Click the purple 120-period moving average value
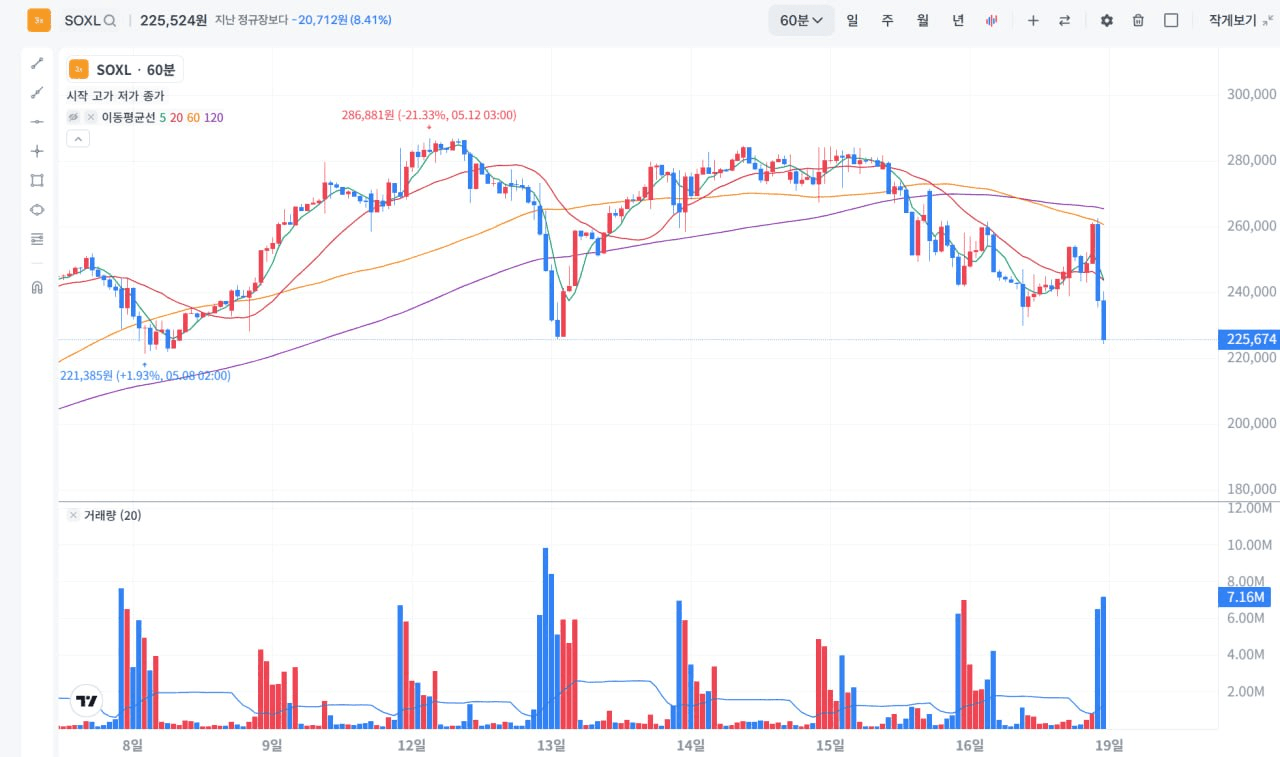Image resolution: width=1280 pixels, height=757 pixels. (x=213, y=117)
